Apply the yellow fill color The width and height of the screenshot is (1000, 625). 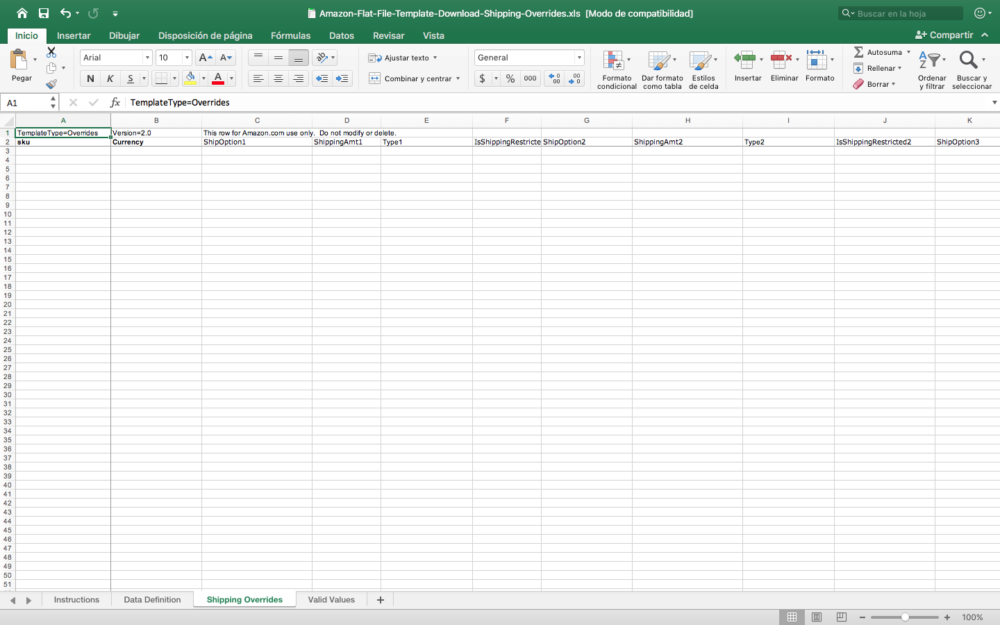click(x=190, y=78)
